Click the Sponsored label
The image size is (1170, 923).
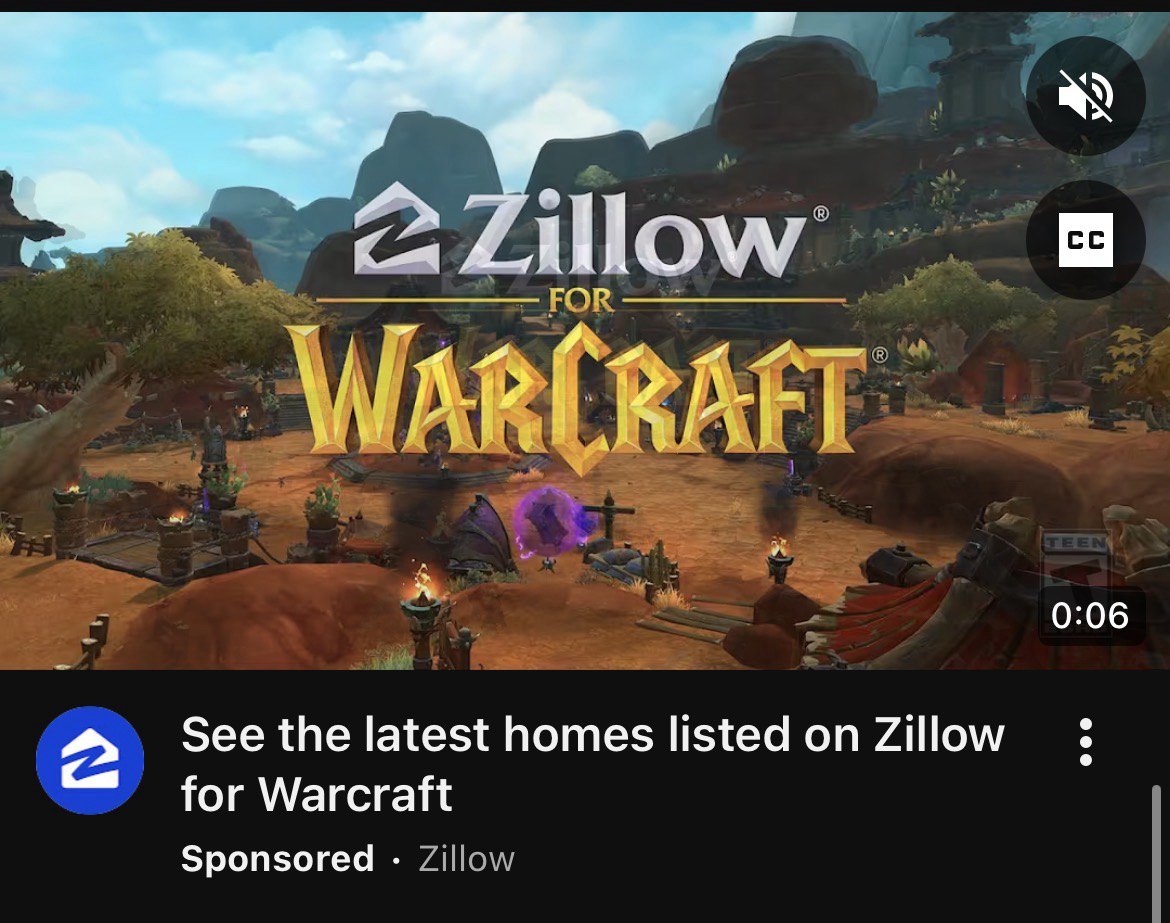(278, 859)
